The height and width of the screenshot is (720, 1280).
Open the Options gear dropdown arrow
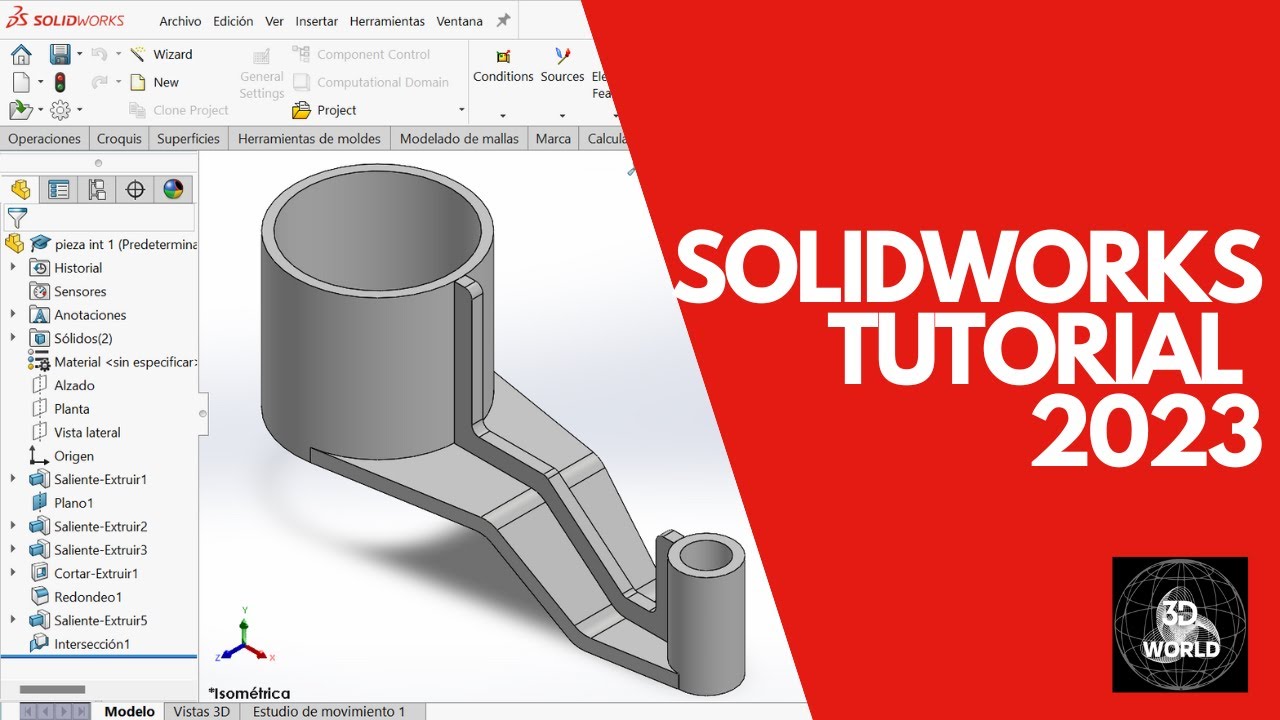(x=79, y=110)
